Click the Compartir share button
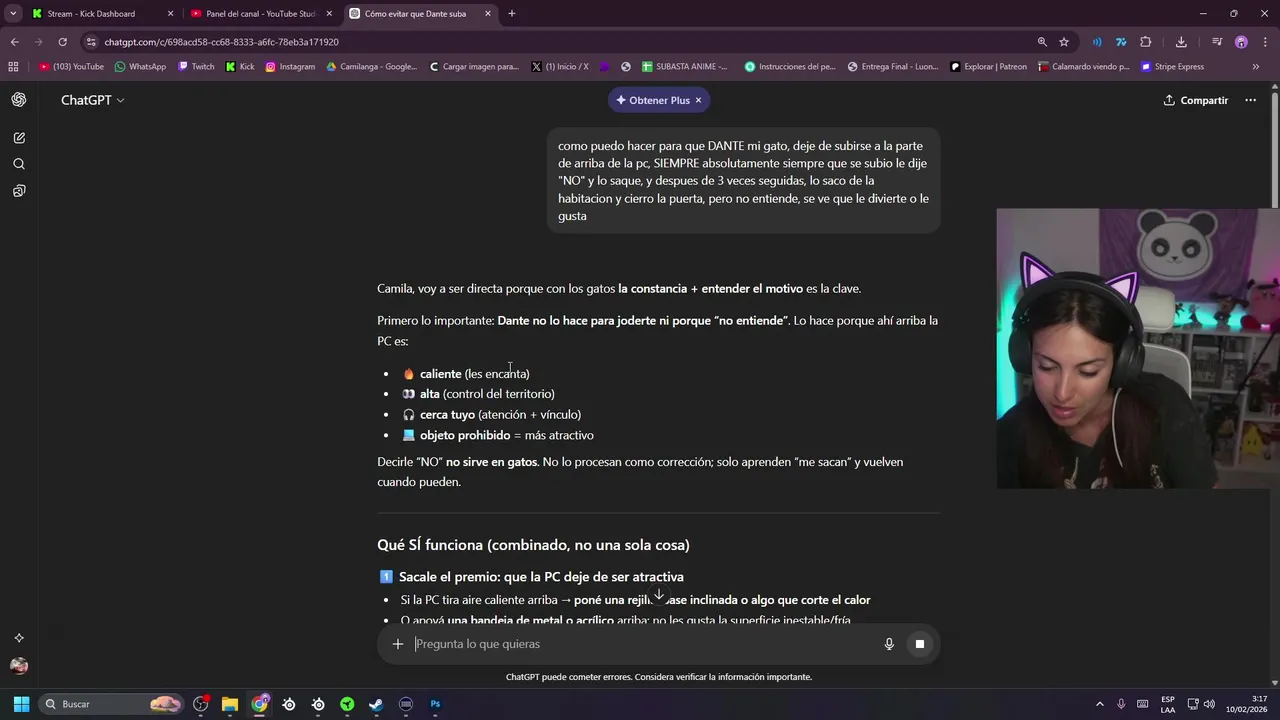The height and width of the screenshot is (720, 1280). click(x=1196, y=100)
